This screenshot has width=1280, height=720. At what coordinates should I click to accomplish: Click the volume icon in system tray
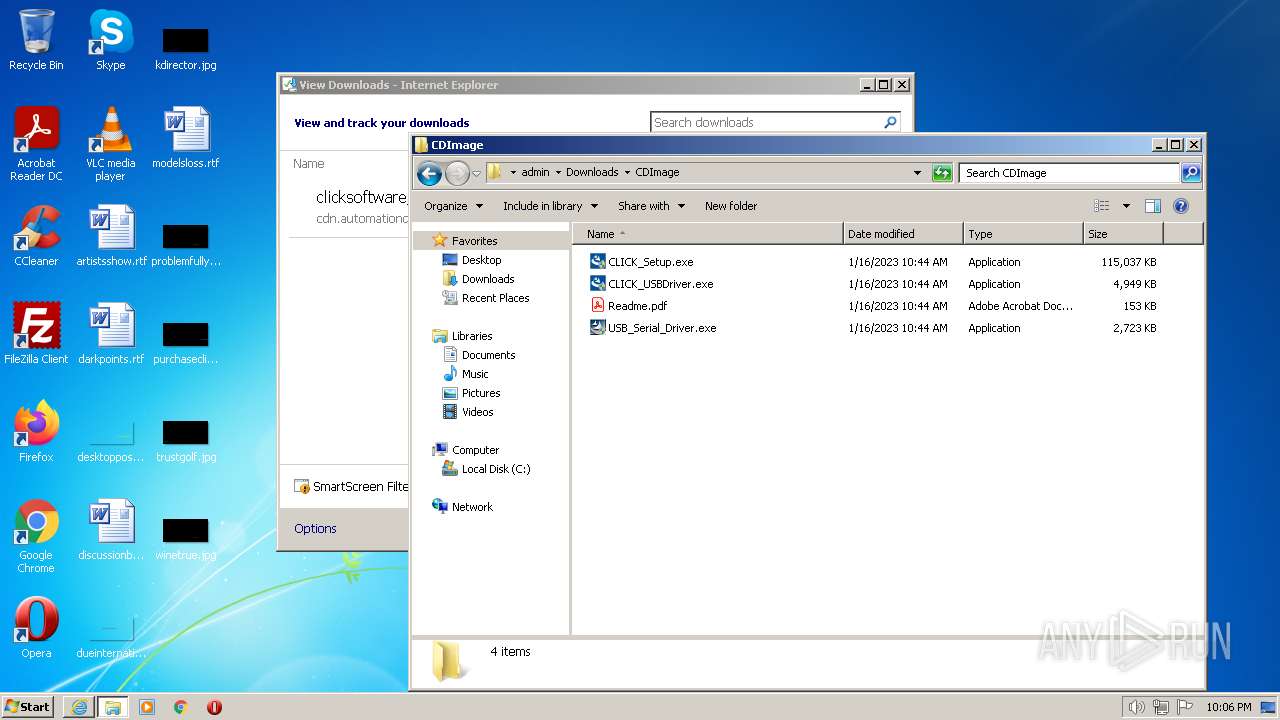[1136, 707]
